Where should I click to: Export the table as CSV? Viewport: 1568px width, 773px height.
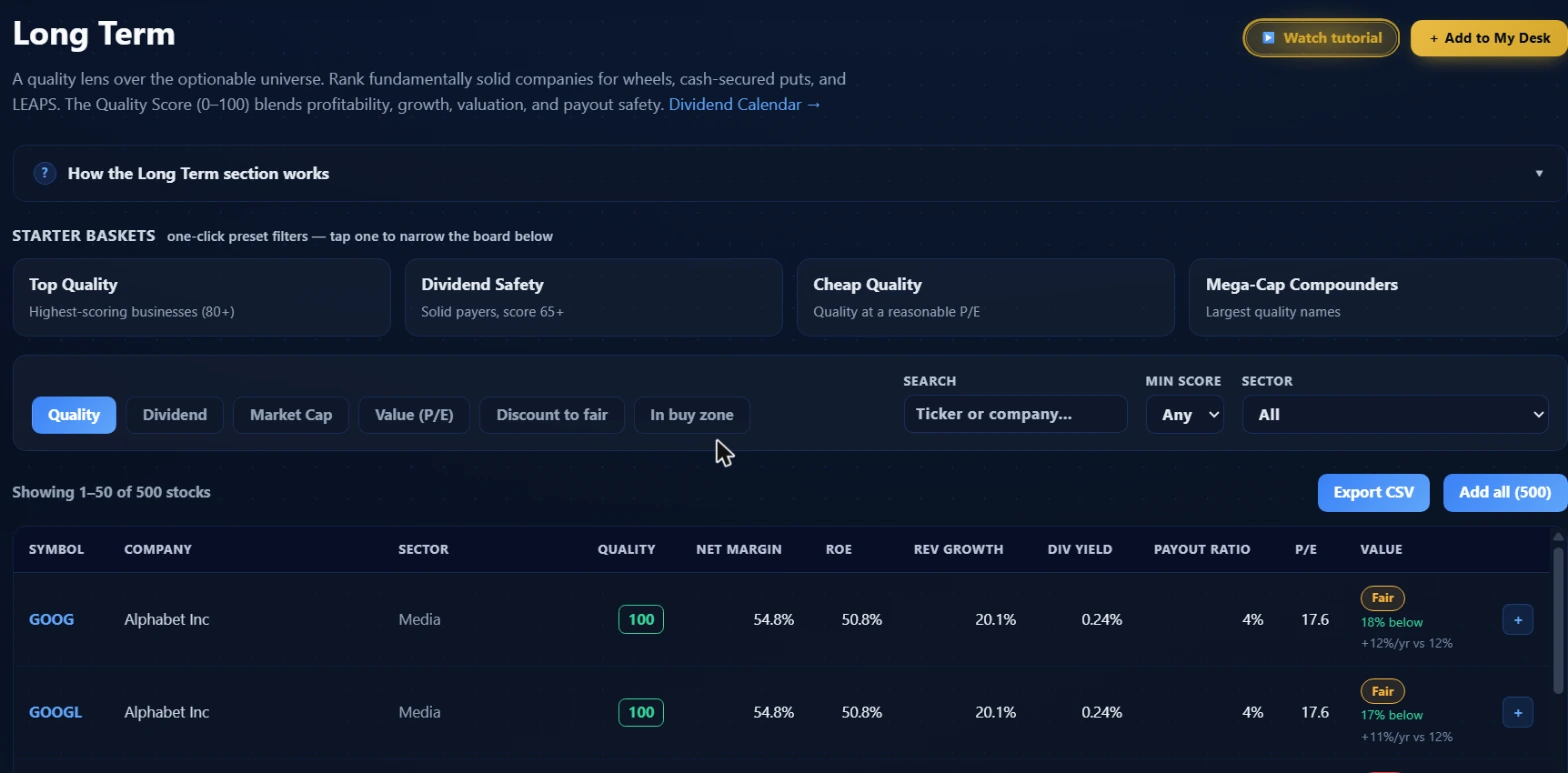click(x=1374, y=492)
